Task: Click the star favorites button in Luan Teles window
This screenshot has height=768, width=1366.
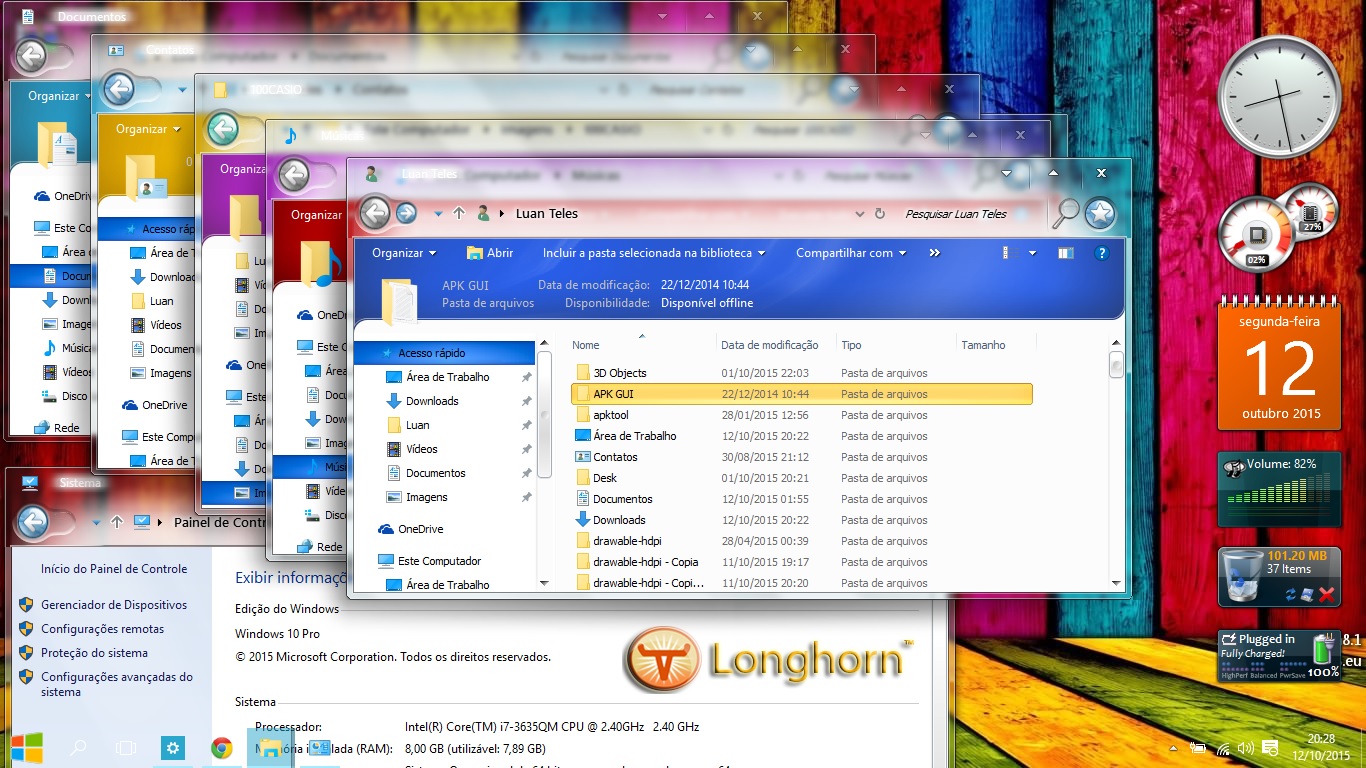Action: click(1100, 213)
